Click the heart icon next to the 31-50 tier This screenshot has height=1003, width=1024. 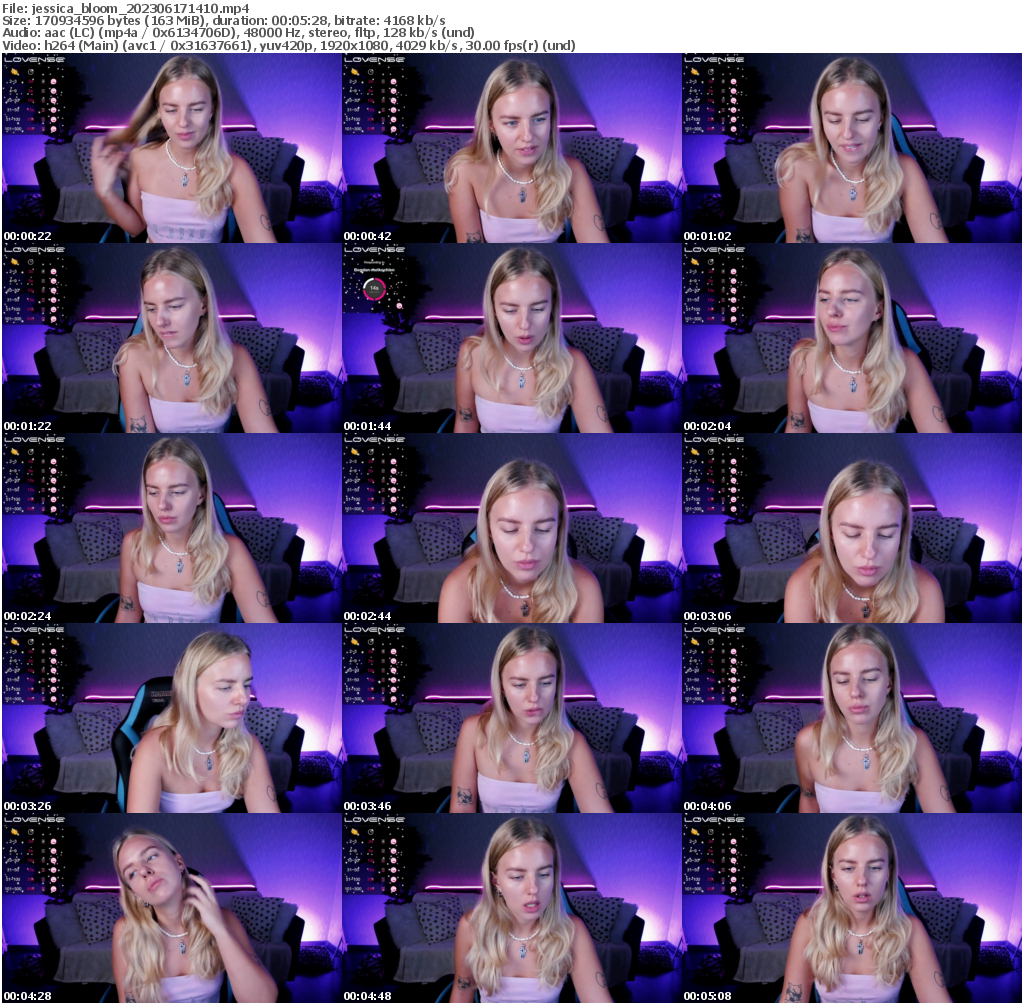53,110
